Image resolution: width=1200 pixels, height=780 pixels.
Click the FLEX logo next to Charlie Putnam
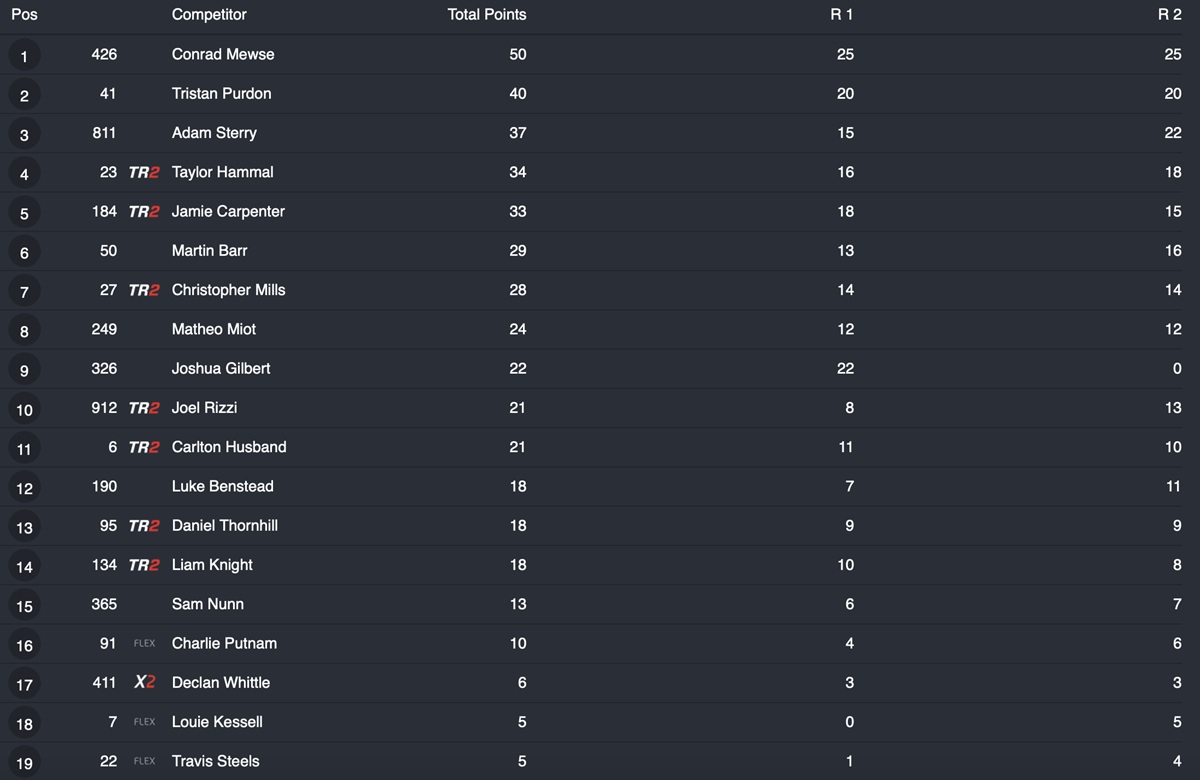[x=145, y=643]
